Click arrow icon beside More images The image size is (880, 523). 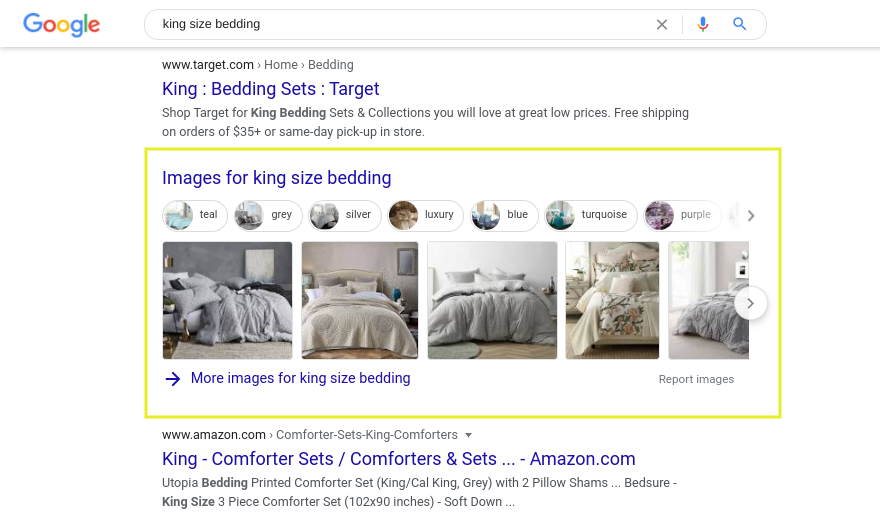(173, 379)
